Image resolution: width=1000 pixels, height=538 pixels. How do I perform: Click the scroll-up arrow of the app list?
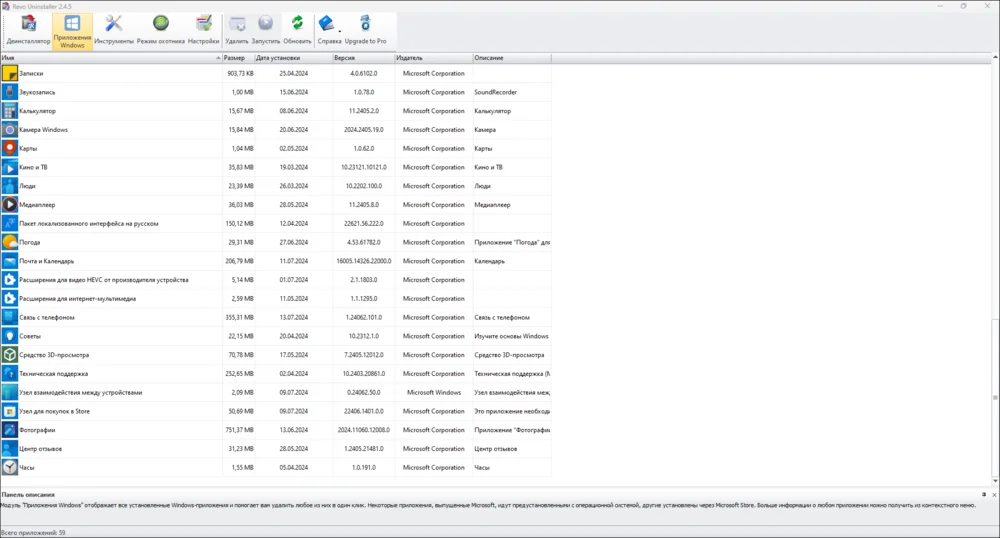pyautogui.click(x=995, y=58)
